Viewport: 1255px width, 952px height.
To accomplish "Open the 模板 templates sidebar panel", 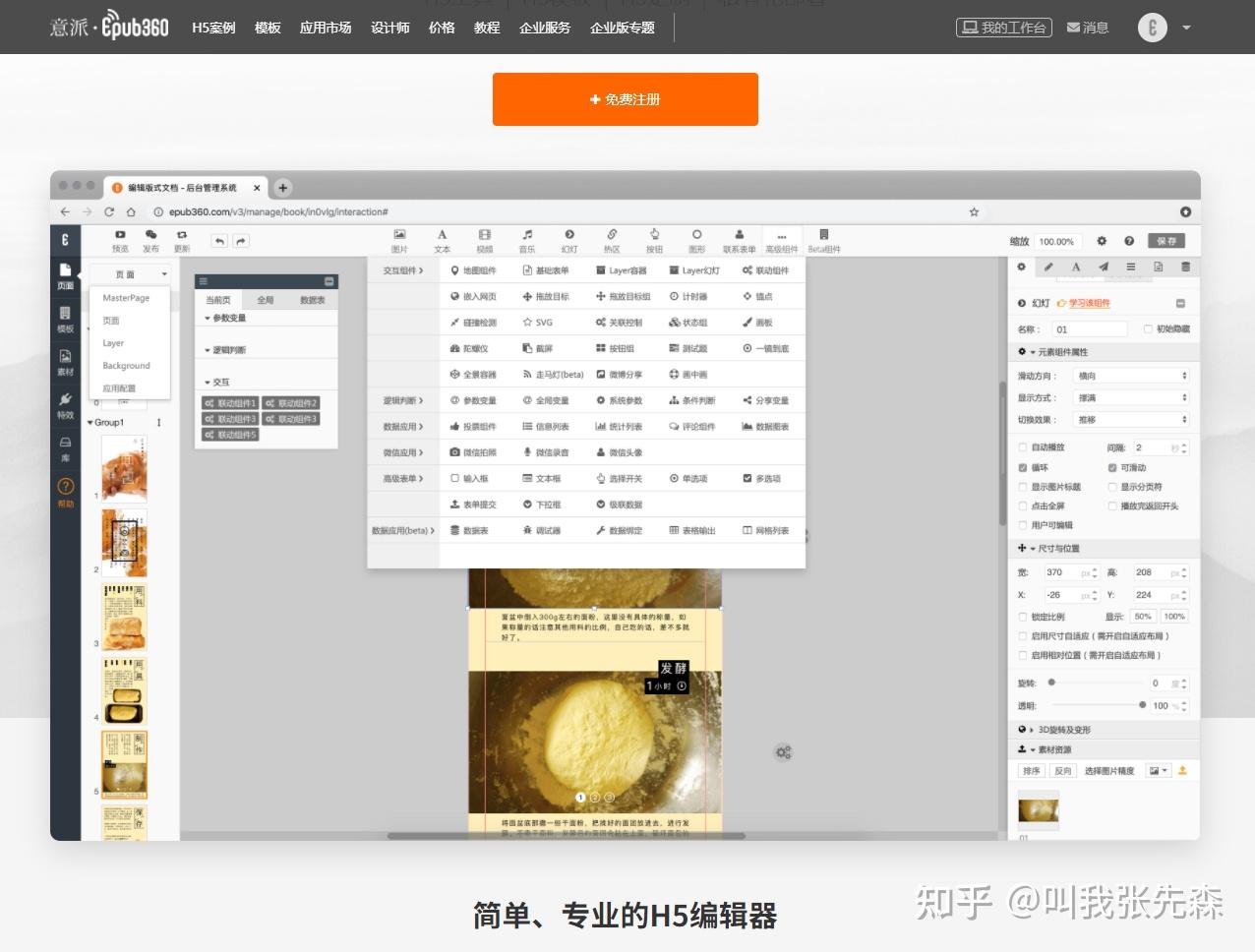I will [65, 319].
